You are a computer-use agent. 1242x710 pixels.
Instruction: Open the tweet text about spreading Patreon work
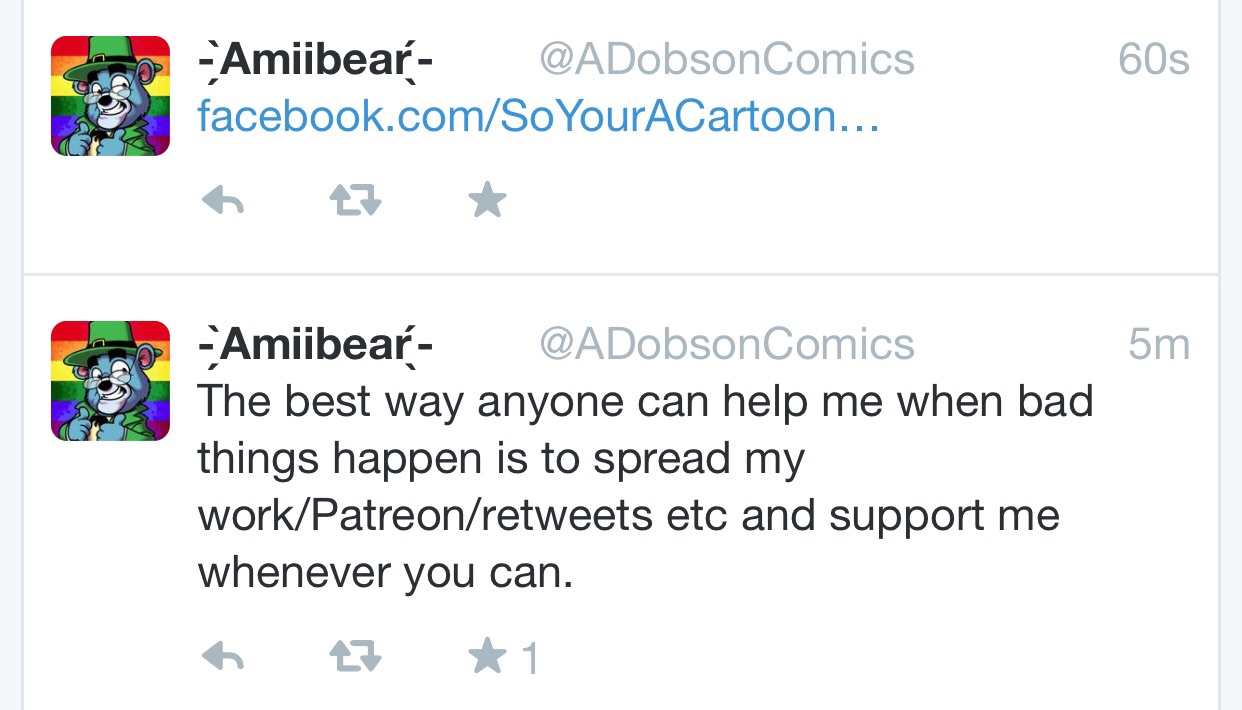(x=645, y=487)
